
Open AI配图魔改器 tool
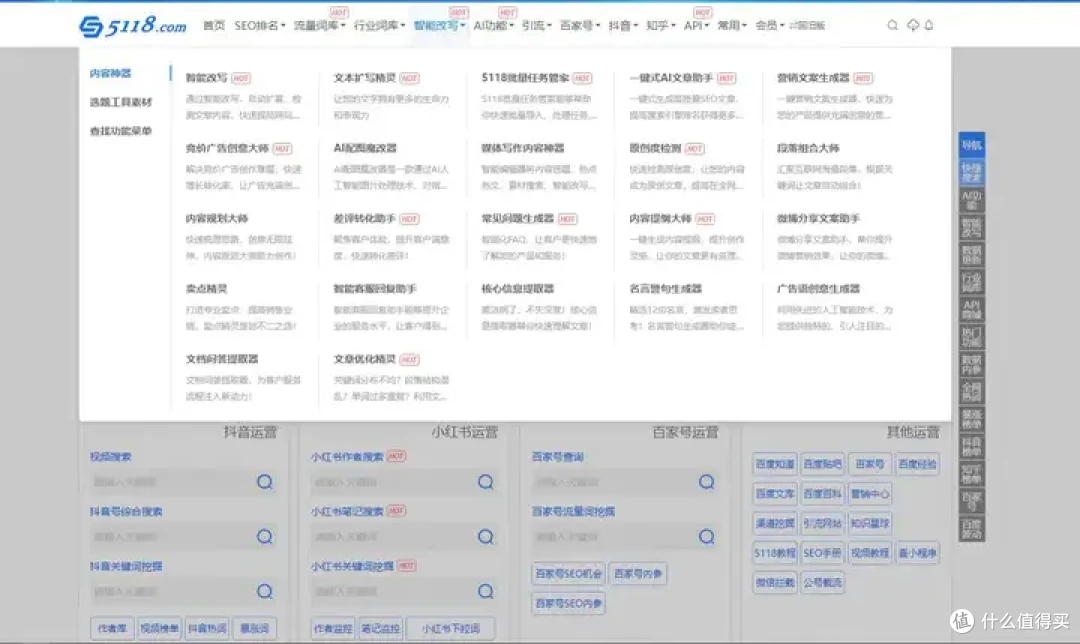tap(365, 148)
